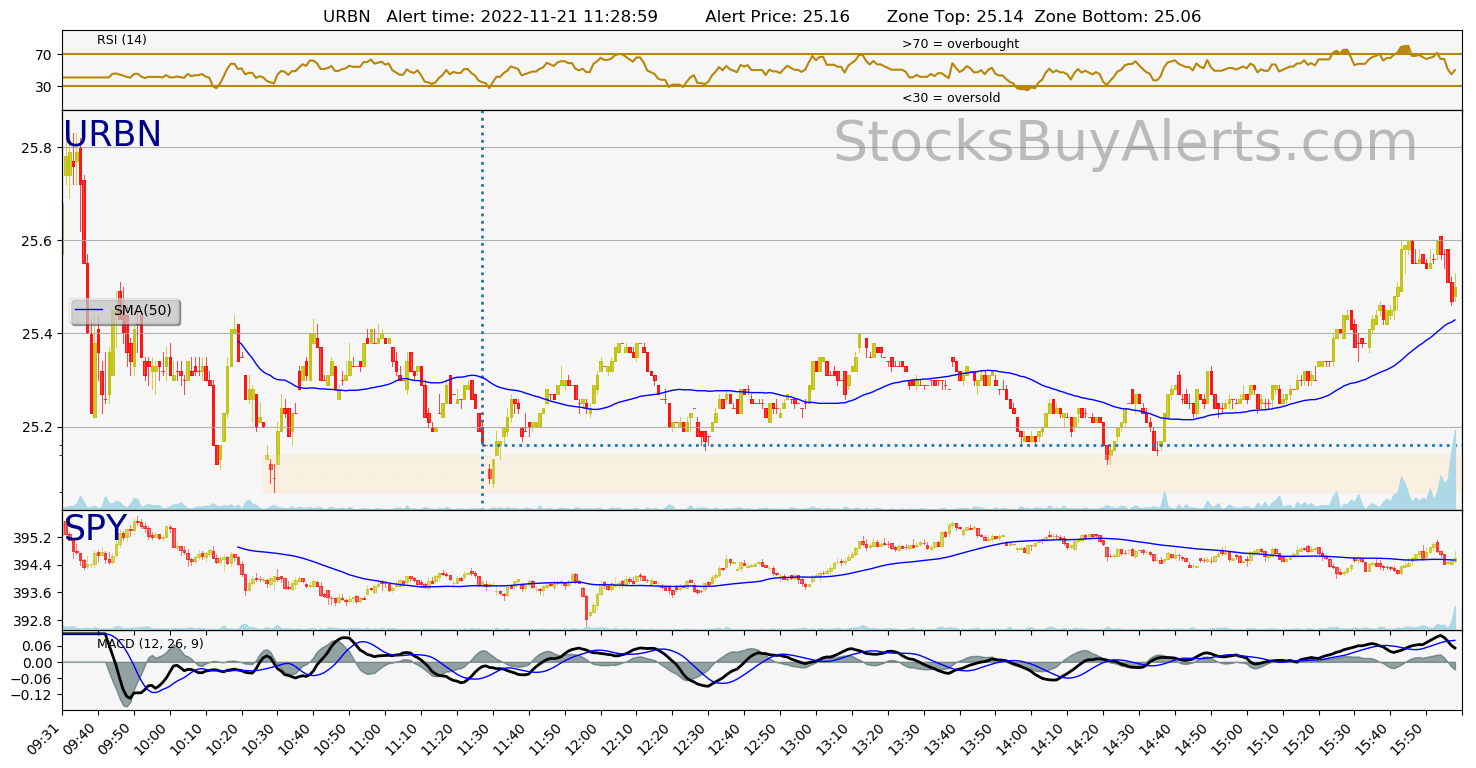This screenshot has height=768, width=1476.
Task: Click the vertical dotted alert-time line
Action: pyautogui.click(x=482, y=308)
